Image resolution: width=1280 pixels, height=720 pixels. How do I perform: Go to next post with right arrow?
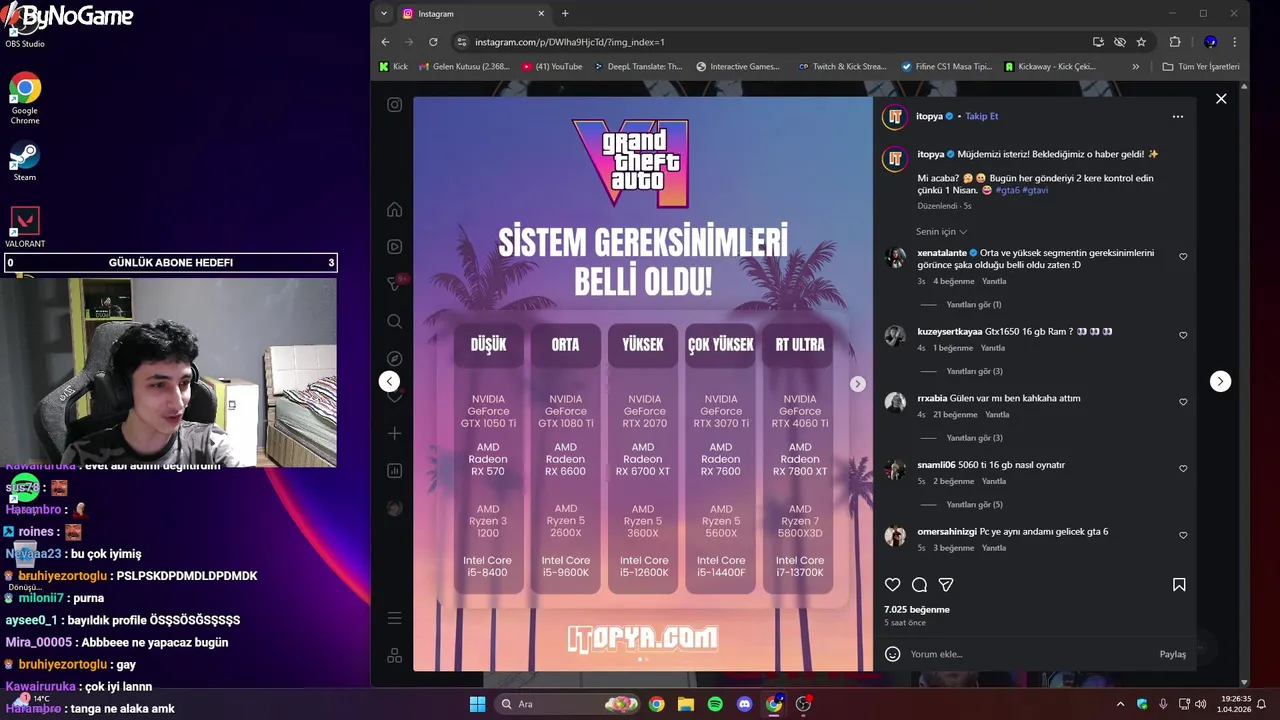click(1220, 381)
